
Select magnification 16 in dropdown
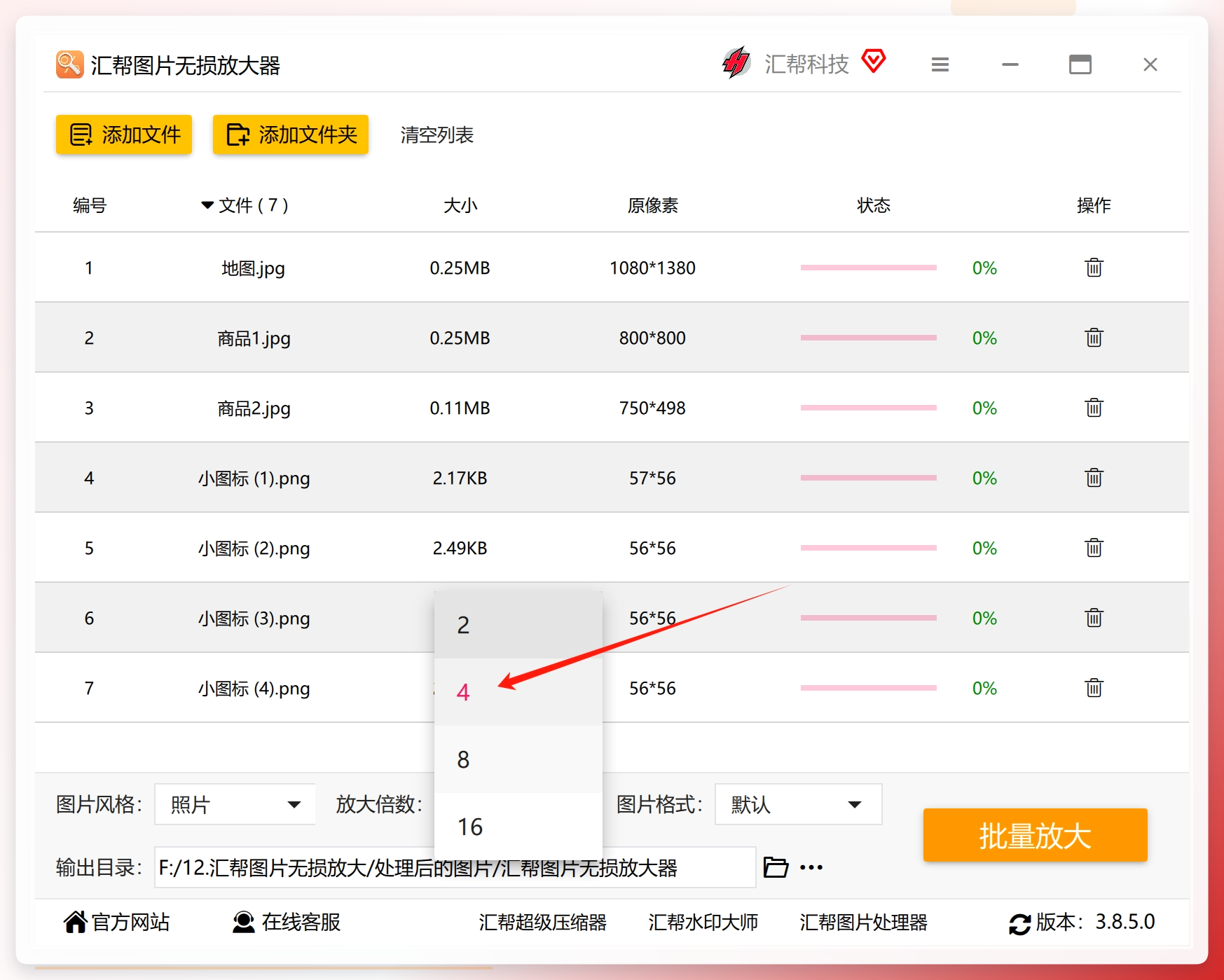click(x=518, y=827)
